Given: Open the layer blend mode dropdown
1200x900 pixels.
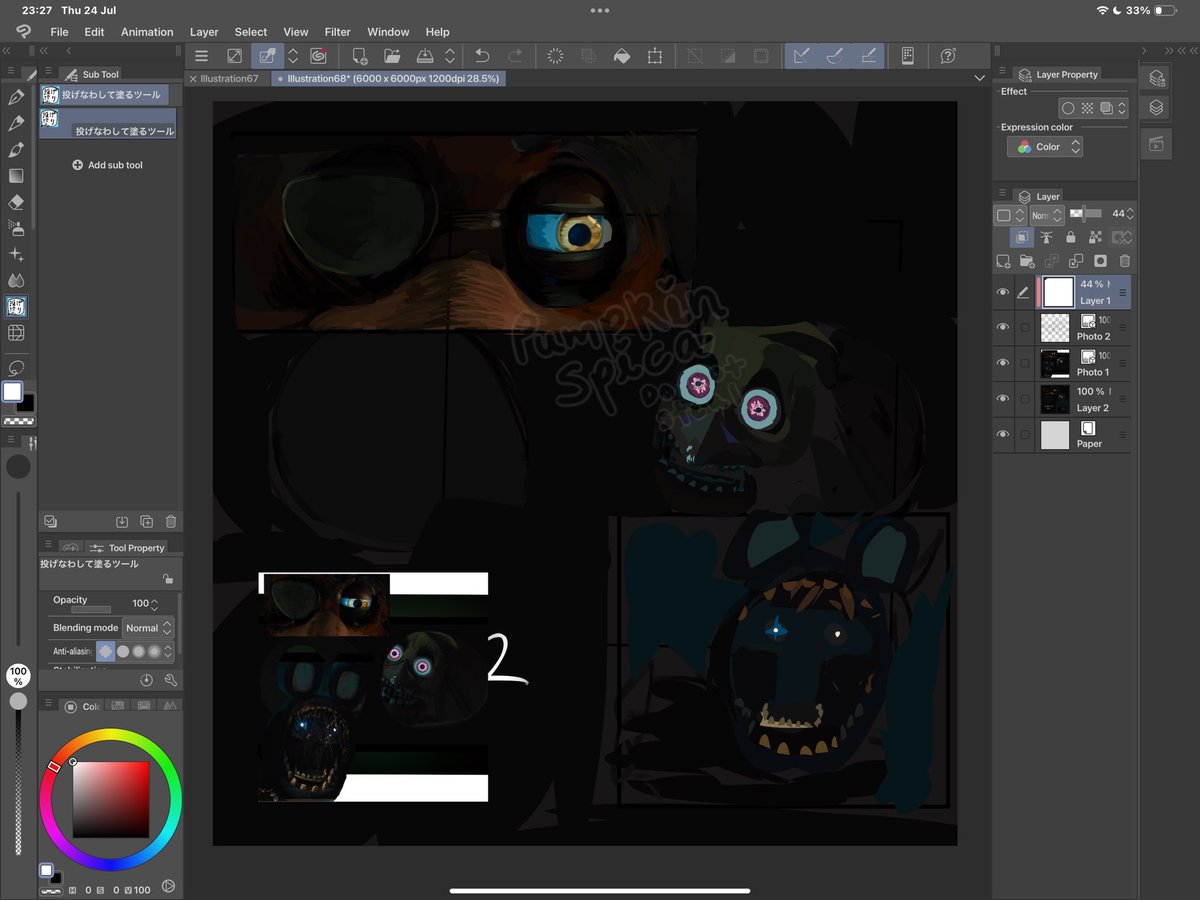Looking at the screenshot, I should tap(1046, 215).
